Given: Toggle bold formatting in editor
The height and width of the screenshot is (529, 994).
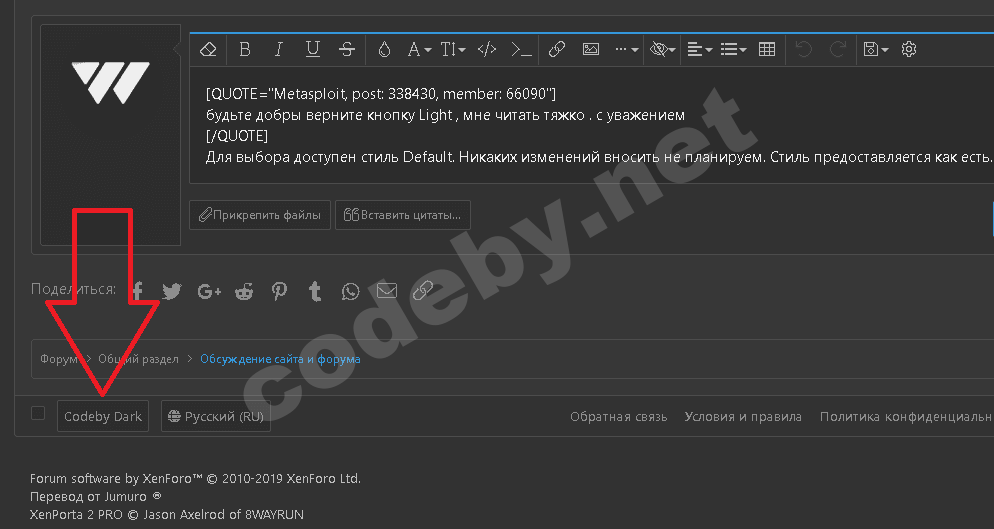Looking at the screenshot, I should [244, 49].
